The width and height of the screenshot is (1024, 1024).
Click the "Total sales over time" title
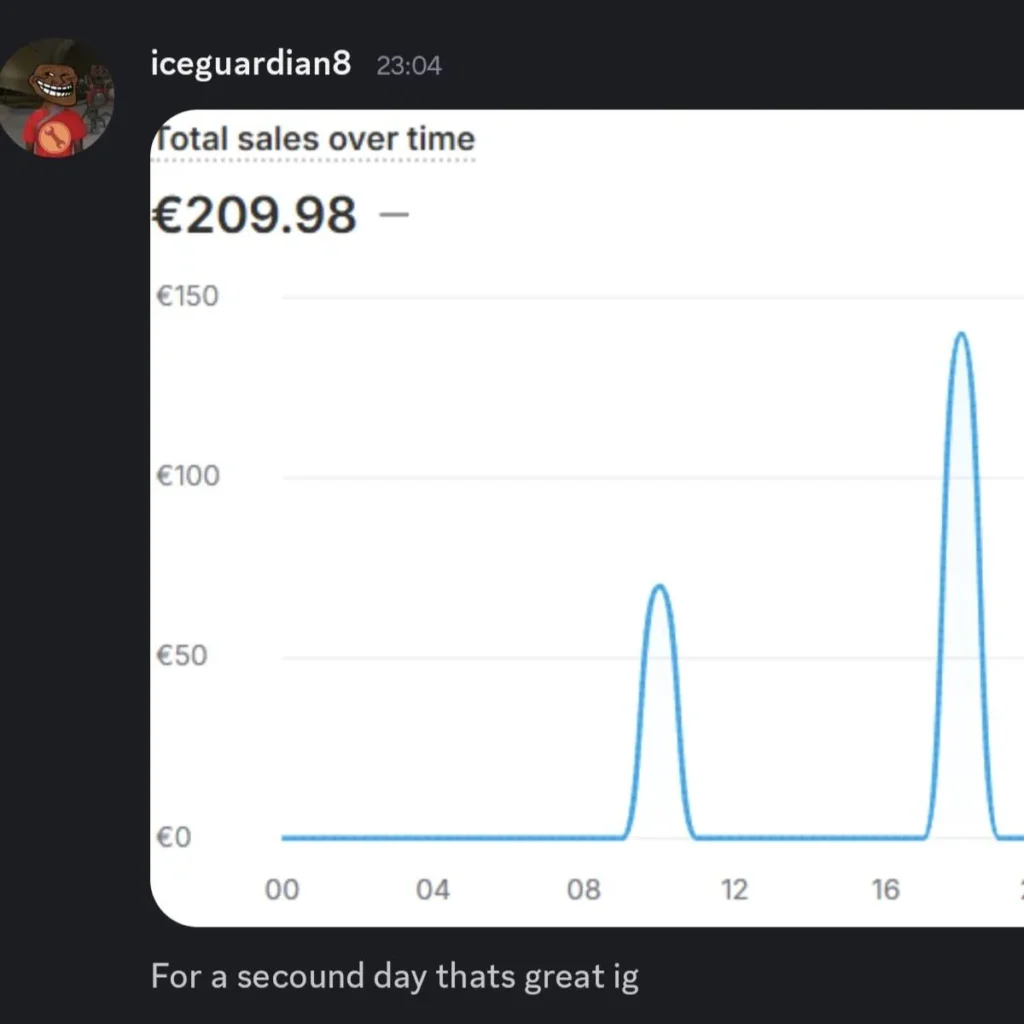313,139
